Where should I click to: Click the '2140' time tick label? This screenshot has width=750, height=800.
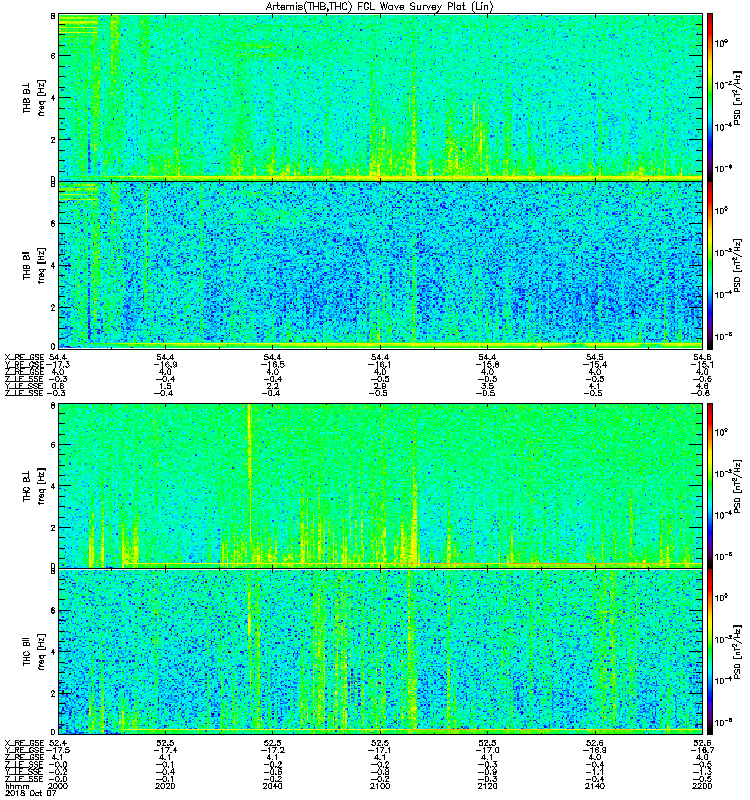(x=594, y=786)
